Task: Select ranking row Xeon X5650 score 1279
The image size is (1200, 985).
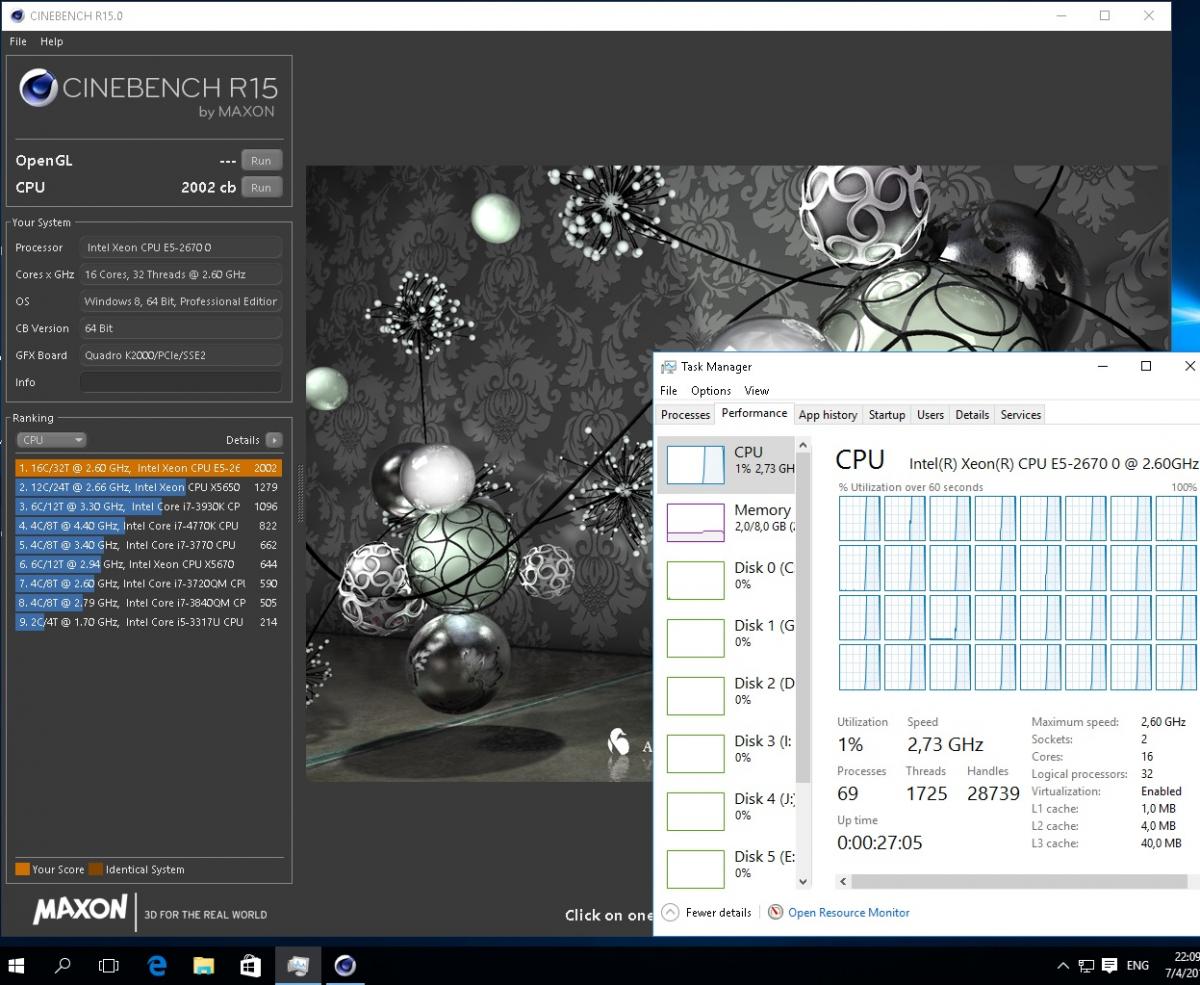Action: tap(148, 487)
